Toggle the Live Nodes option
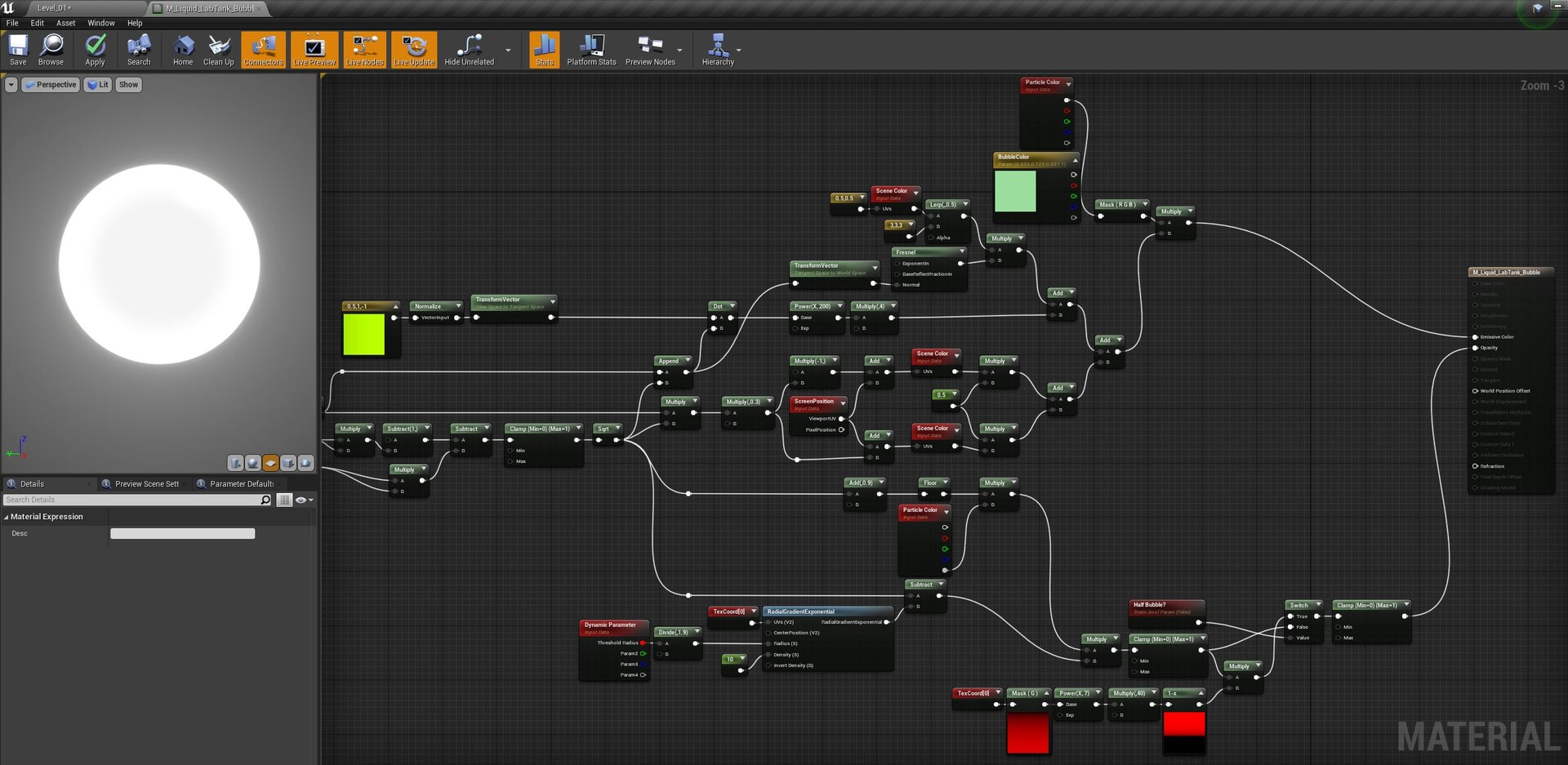The height and width of the screenshot is (765, 1568). (x=364, y=50)
